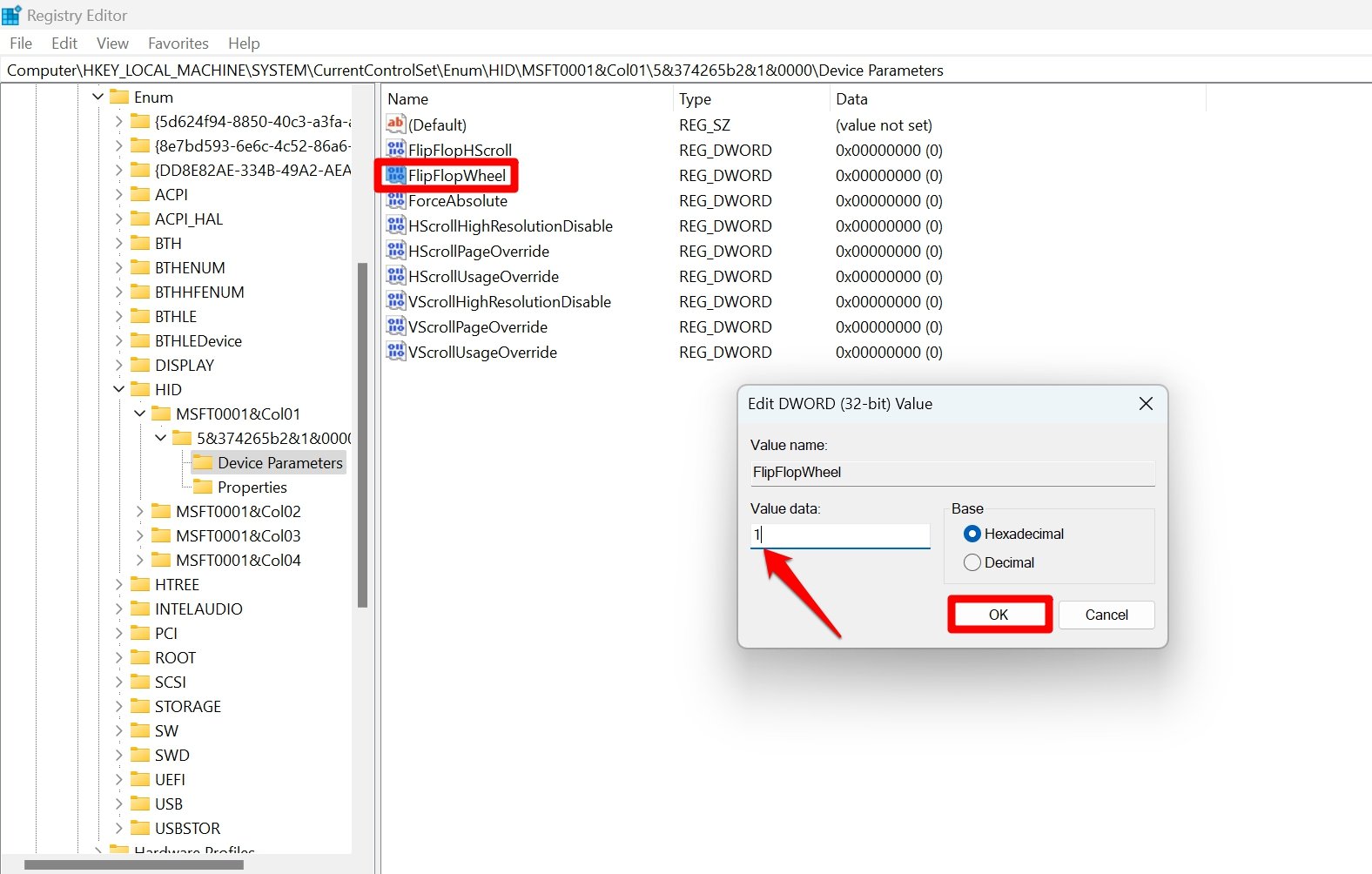Select the VScrollUsageOverride value name
Viewport: 1372px width, 874px height.
[x=483, y=352]
